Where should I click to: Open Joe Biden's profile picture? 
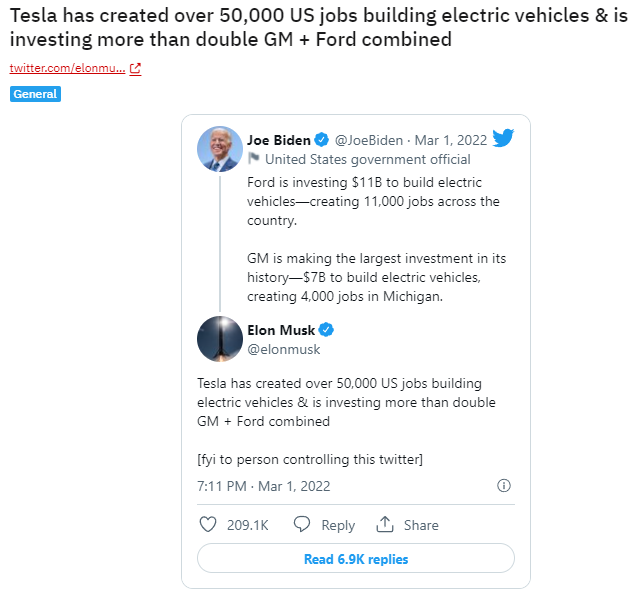tap(219, 149)
